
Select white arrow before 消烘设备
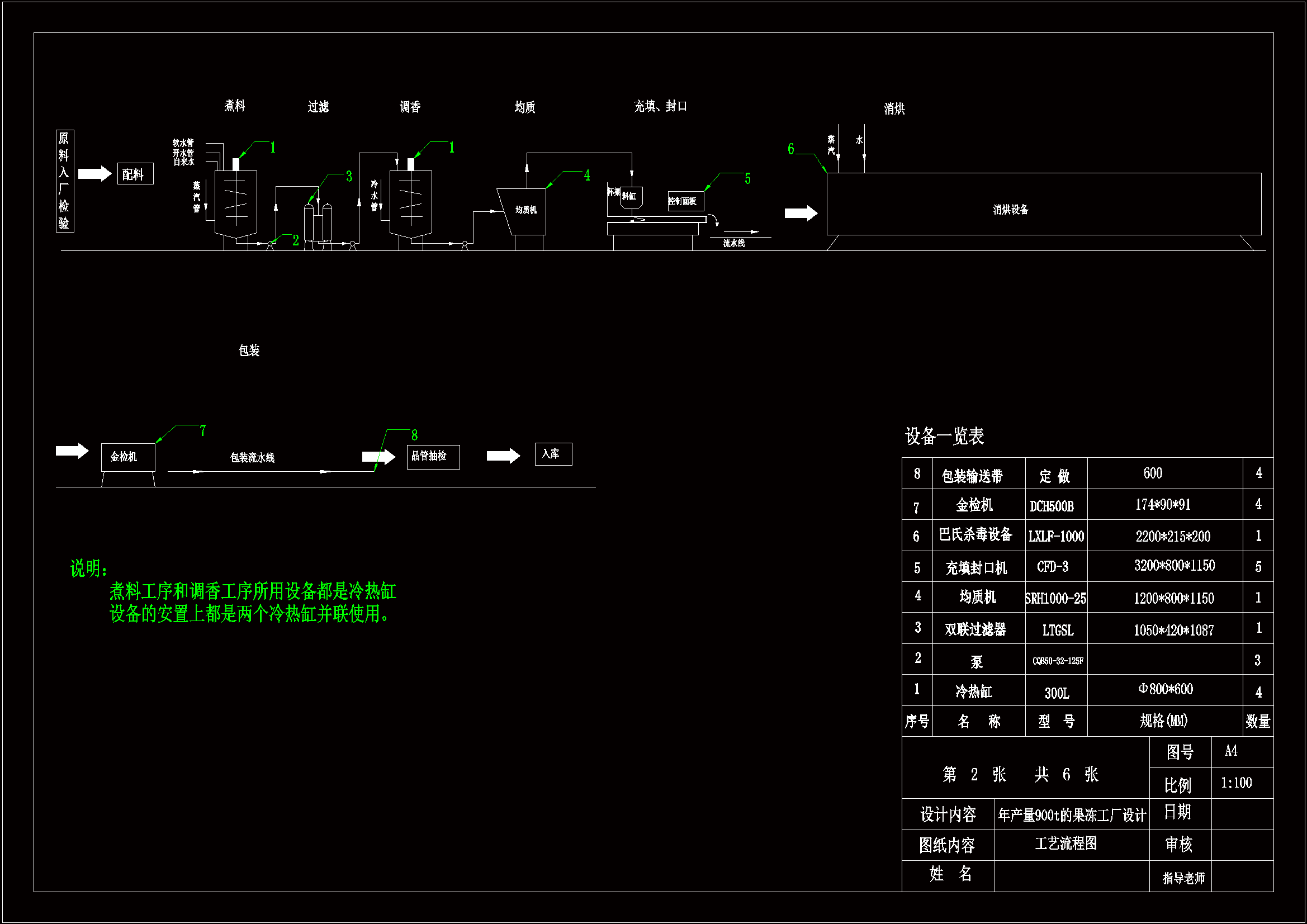click(801, 214)
